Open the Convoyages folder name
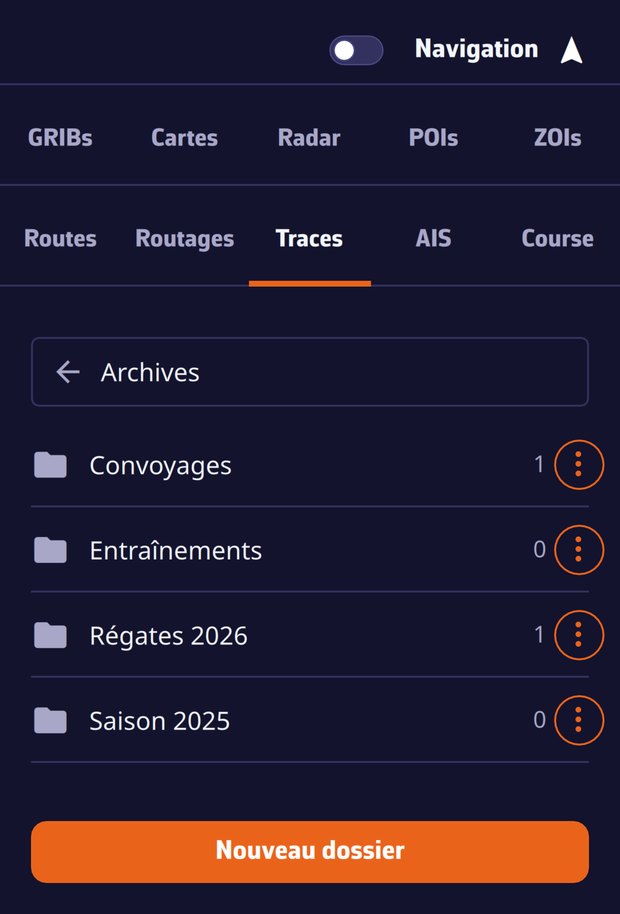The image size is (620, 914). pyautogui.click(x=160, y=465)
